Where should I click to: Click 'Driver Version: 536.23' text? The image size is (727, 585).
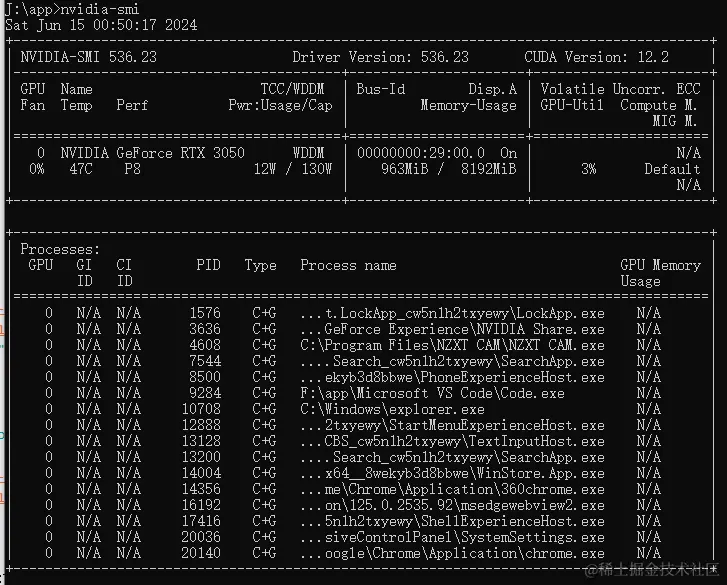[380, 57]
